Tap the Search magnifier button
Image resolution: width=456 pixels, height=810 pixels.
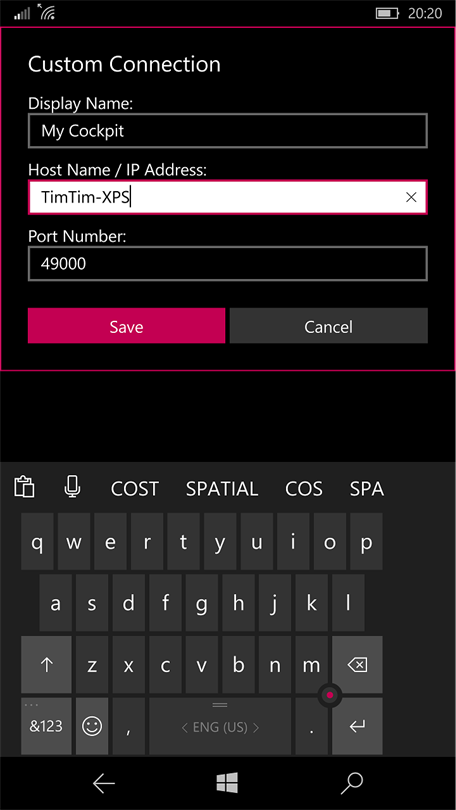[352, 784]
